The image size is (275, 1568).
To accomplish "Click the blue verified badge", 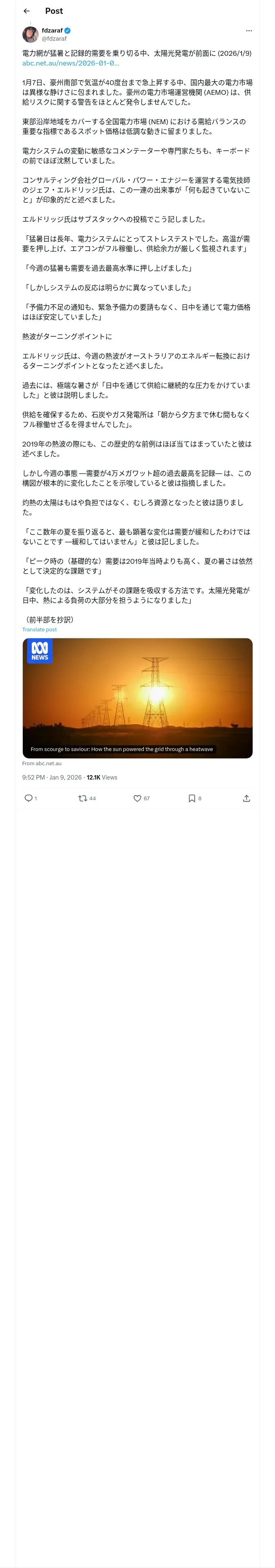I will 68,31.
